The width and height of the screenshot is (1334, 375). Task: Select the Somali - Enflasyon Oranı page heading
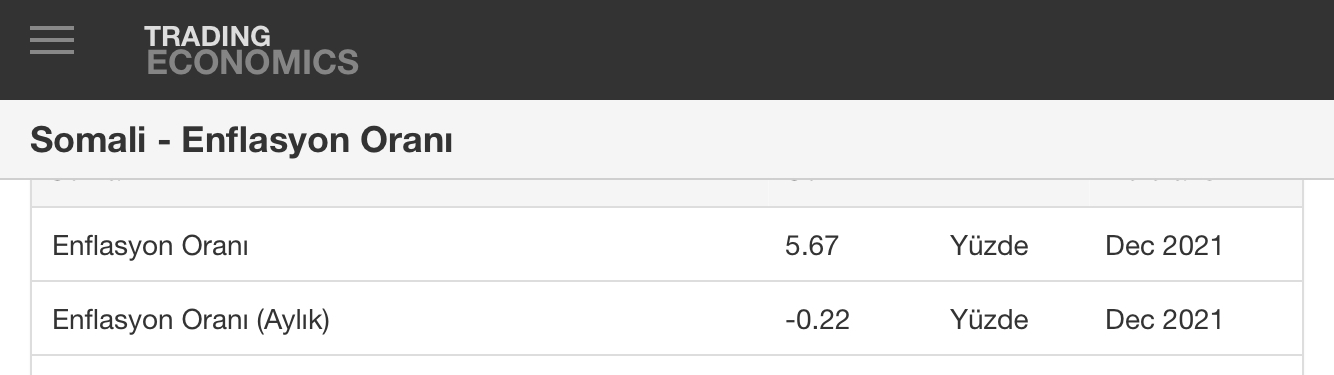click(x=241, y=140)
